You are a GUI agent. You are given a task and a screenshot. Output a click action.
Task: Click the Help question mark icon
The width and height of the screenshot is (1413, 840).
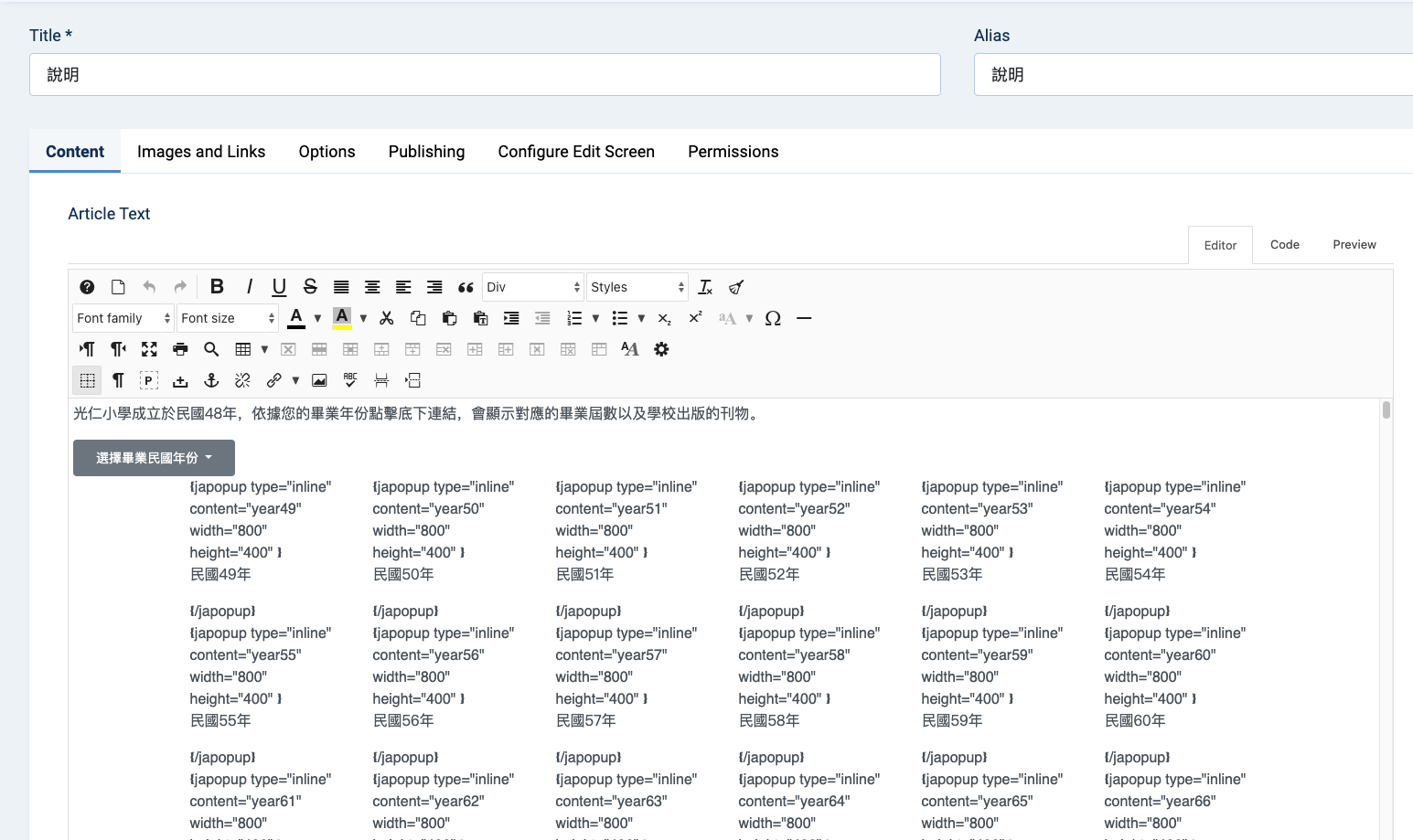pyautogui.click(x=87, y=287)
